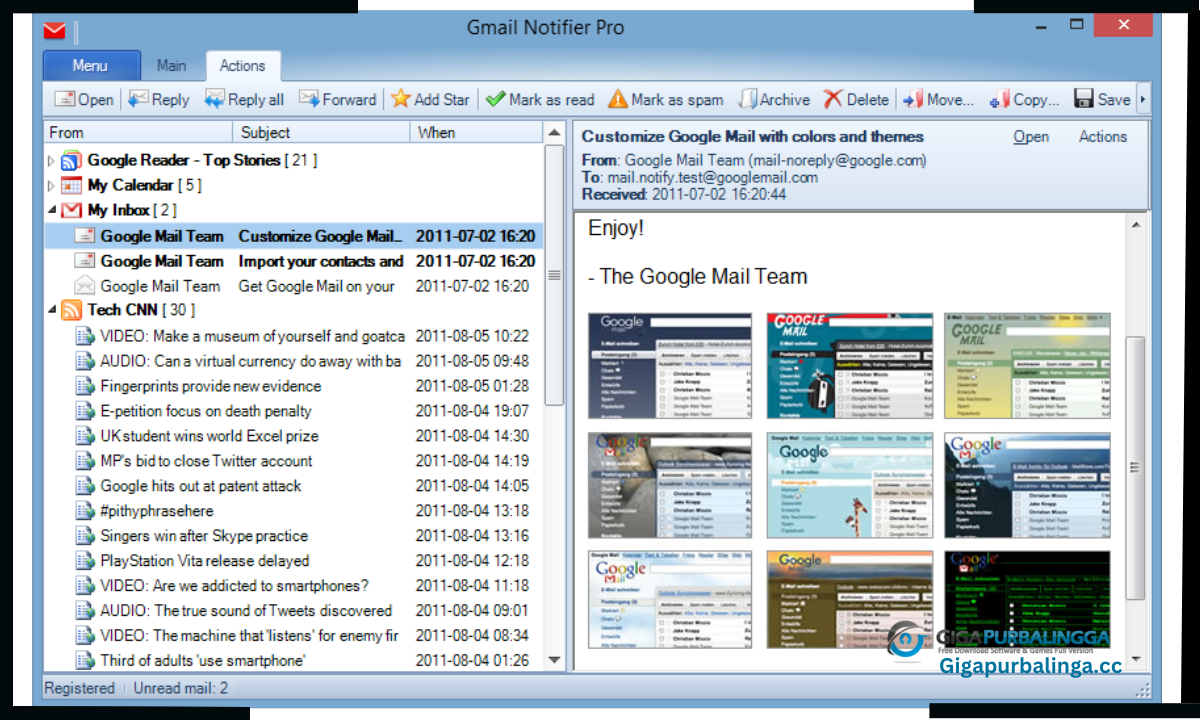Click the Move... toolbar button
This screenshot has width=1200, height=720.
click(x=938, y=99)
